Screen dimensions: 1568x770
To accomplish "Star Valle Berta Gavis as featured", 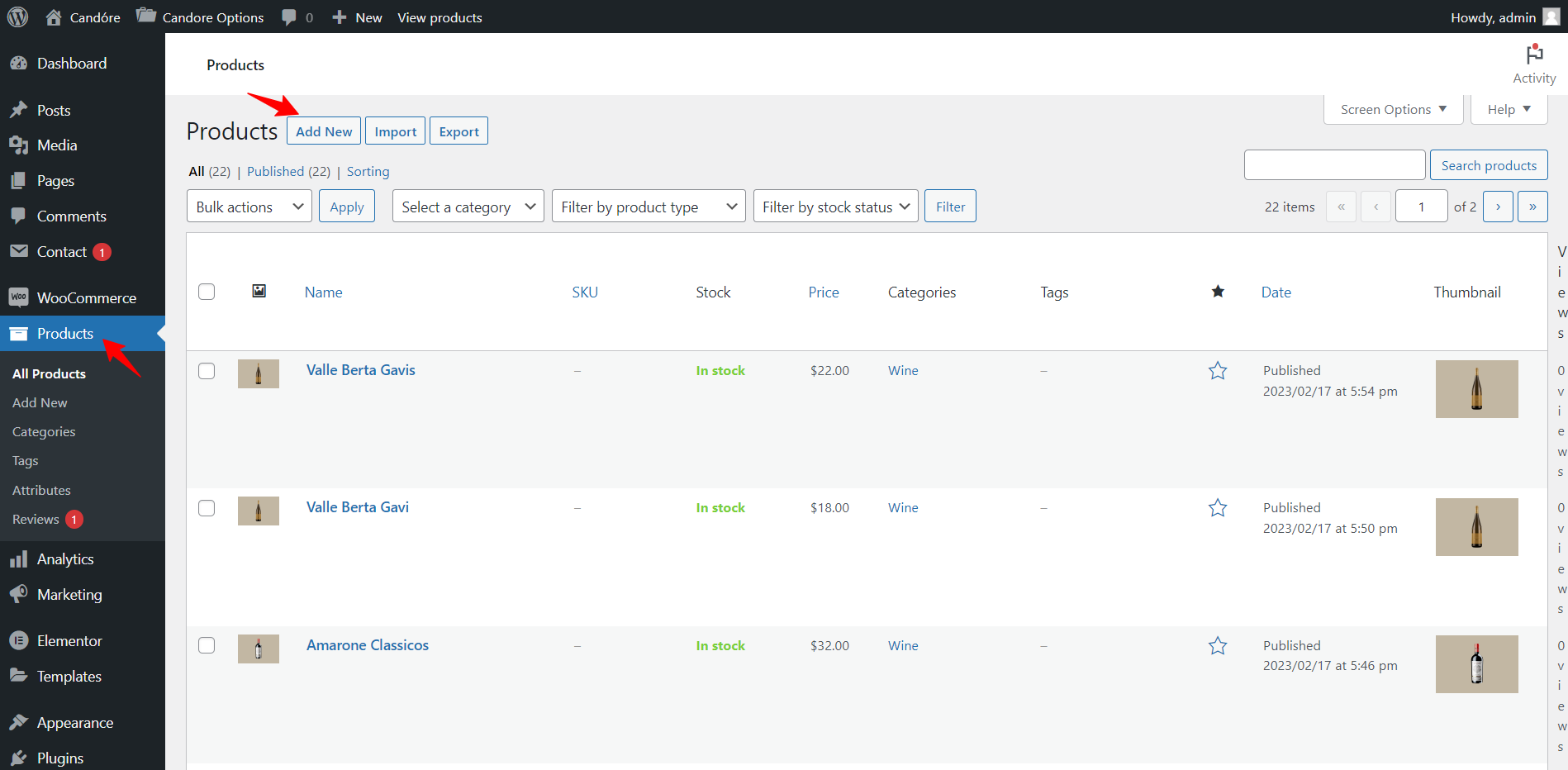I will click(1218, 371).
